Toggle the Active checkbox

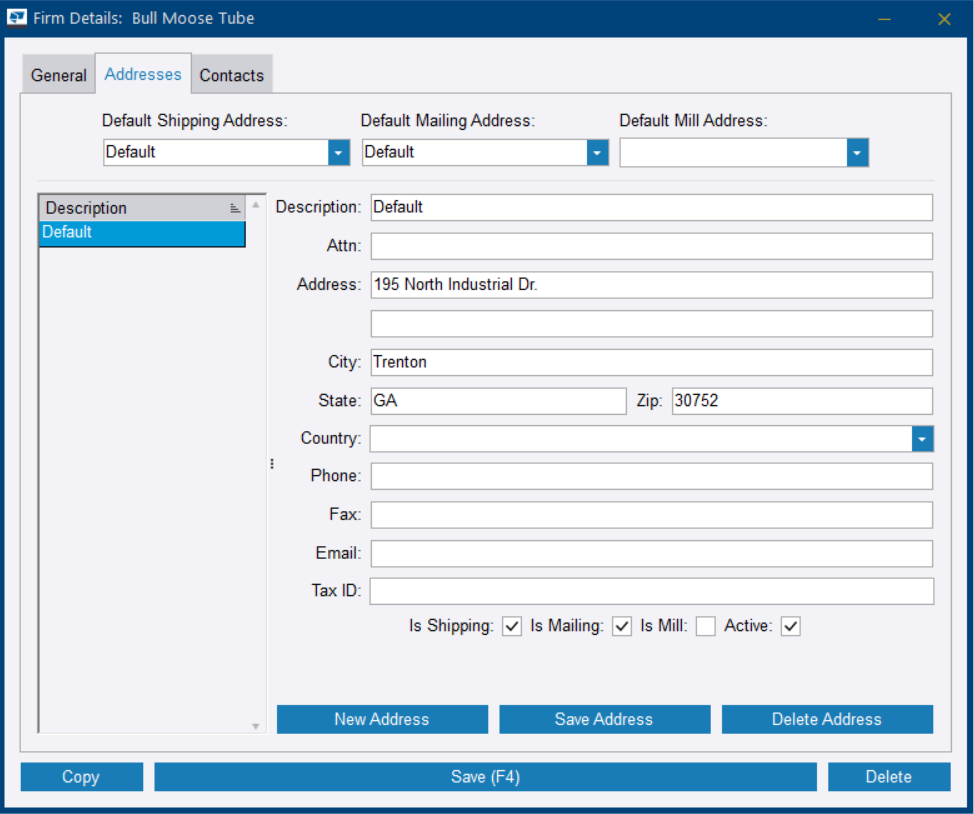tap(791, 627)
